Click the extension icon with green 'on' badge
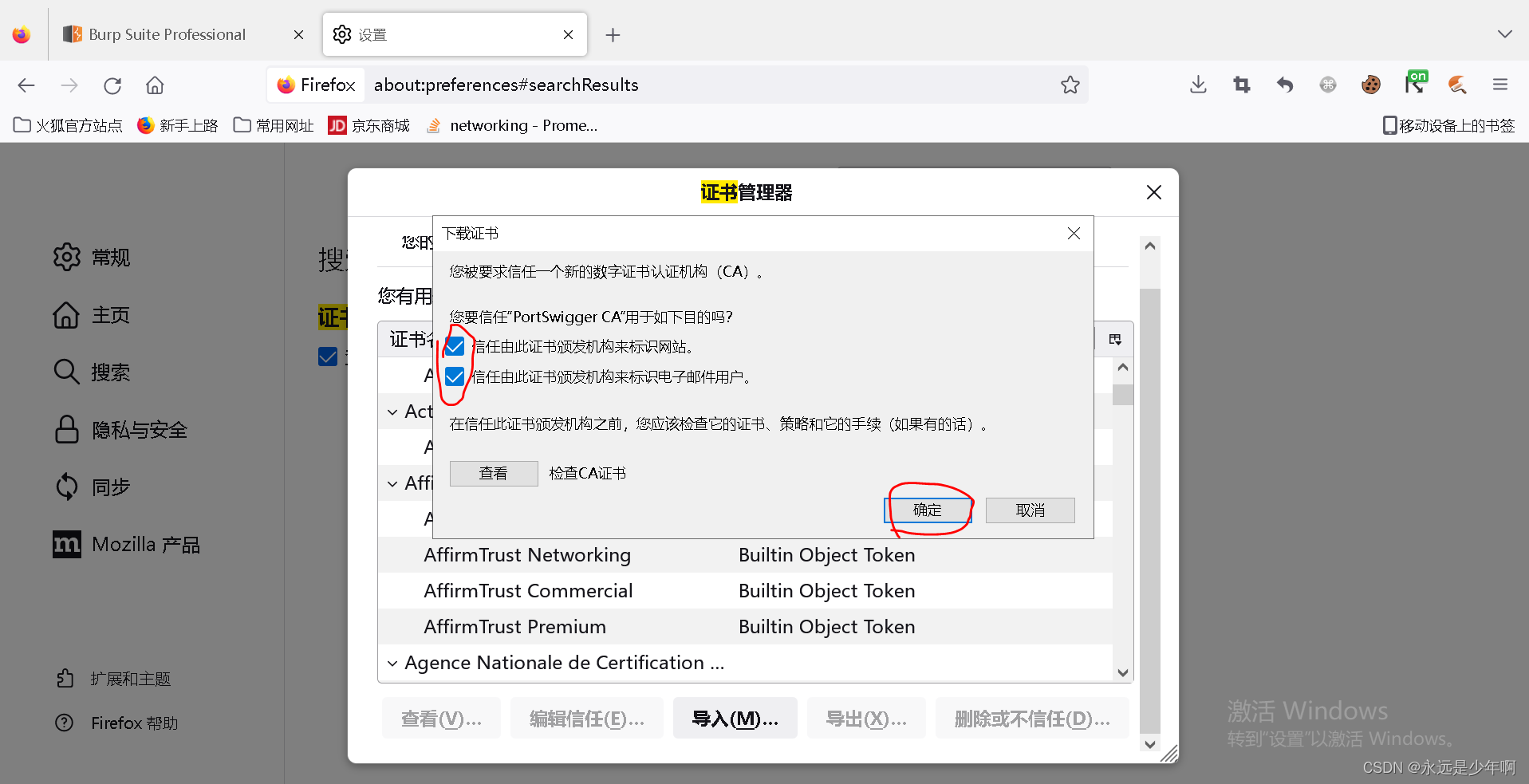This screenshot has width=1529, height=784. click(x=1415, y=83)
